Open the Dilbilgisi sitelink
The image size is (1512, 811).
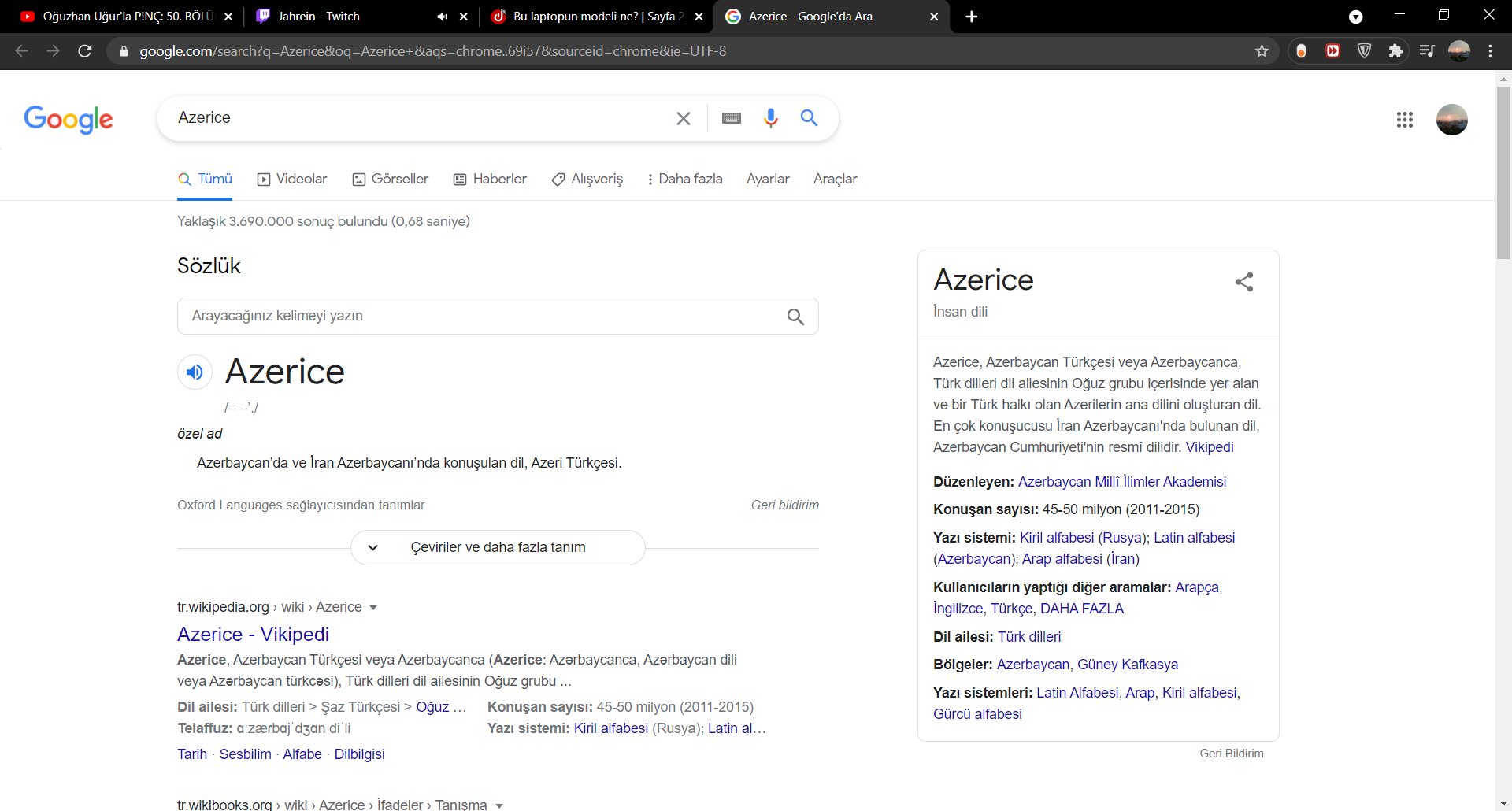click(359, 754)
